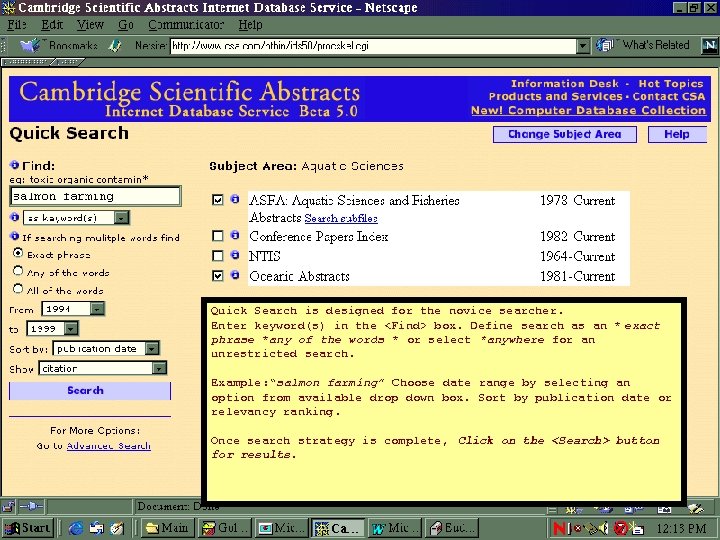This screenshot has height=540, width=720.
Task: Expand the URL address history dropdown
Action: (x=583, y=45)
